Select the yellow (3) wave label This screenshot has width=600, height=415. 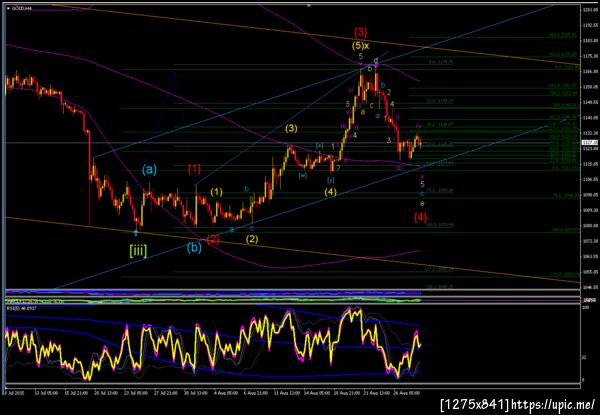tap(291, 129)
